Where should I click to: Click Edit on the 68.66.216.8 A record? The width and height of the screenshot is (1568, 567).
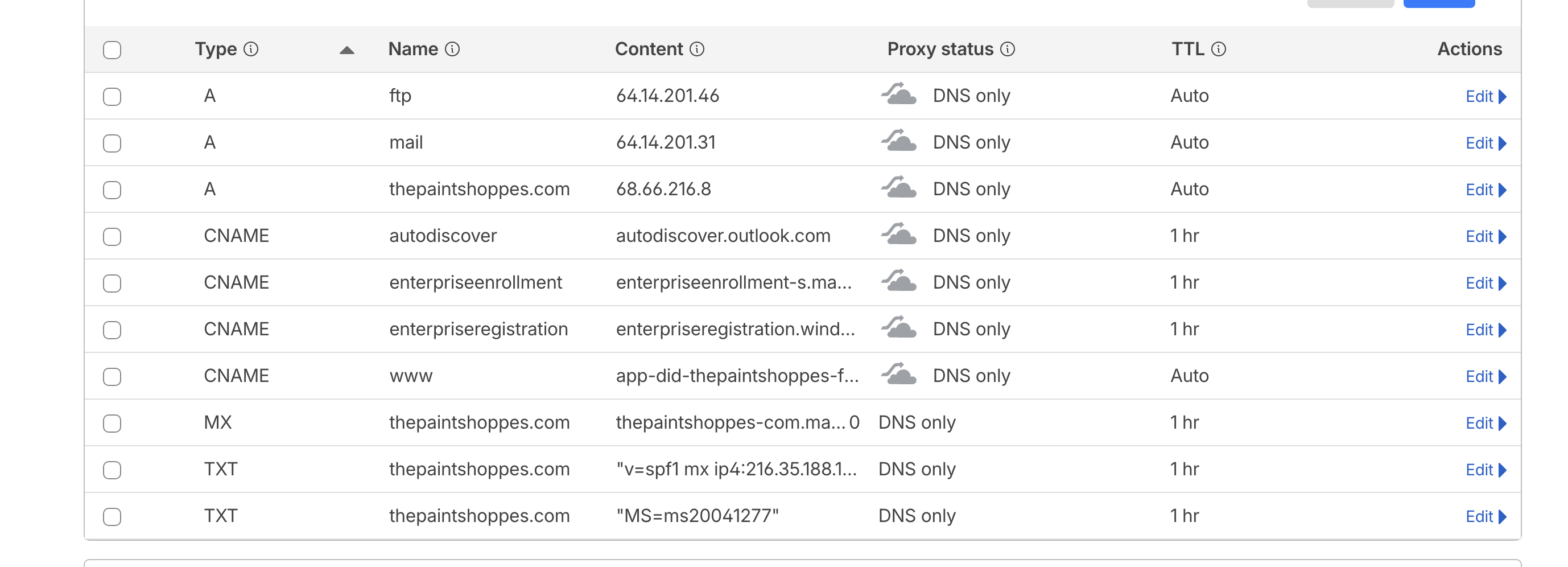pos(1484,190)
